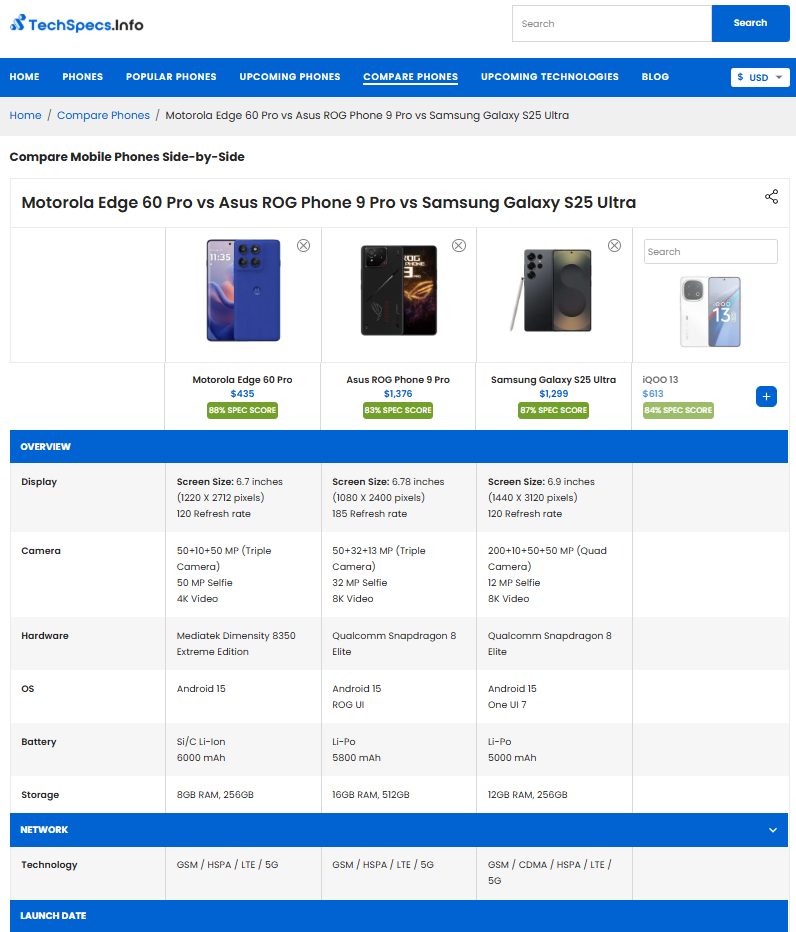This screenshot has width=796, height=932.
Task: Click the Overview section header
Action: pos(399,446)
